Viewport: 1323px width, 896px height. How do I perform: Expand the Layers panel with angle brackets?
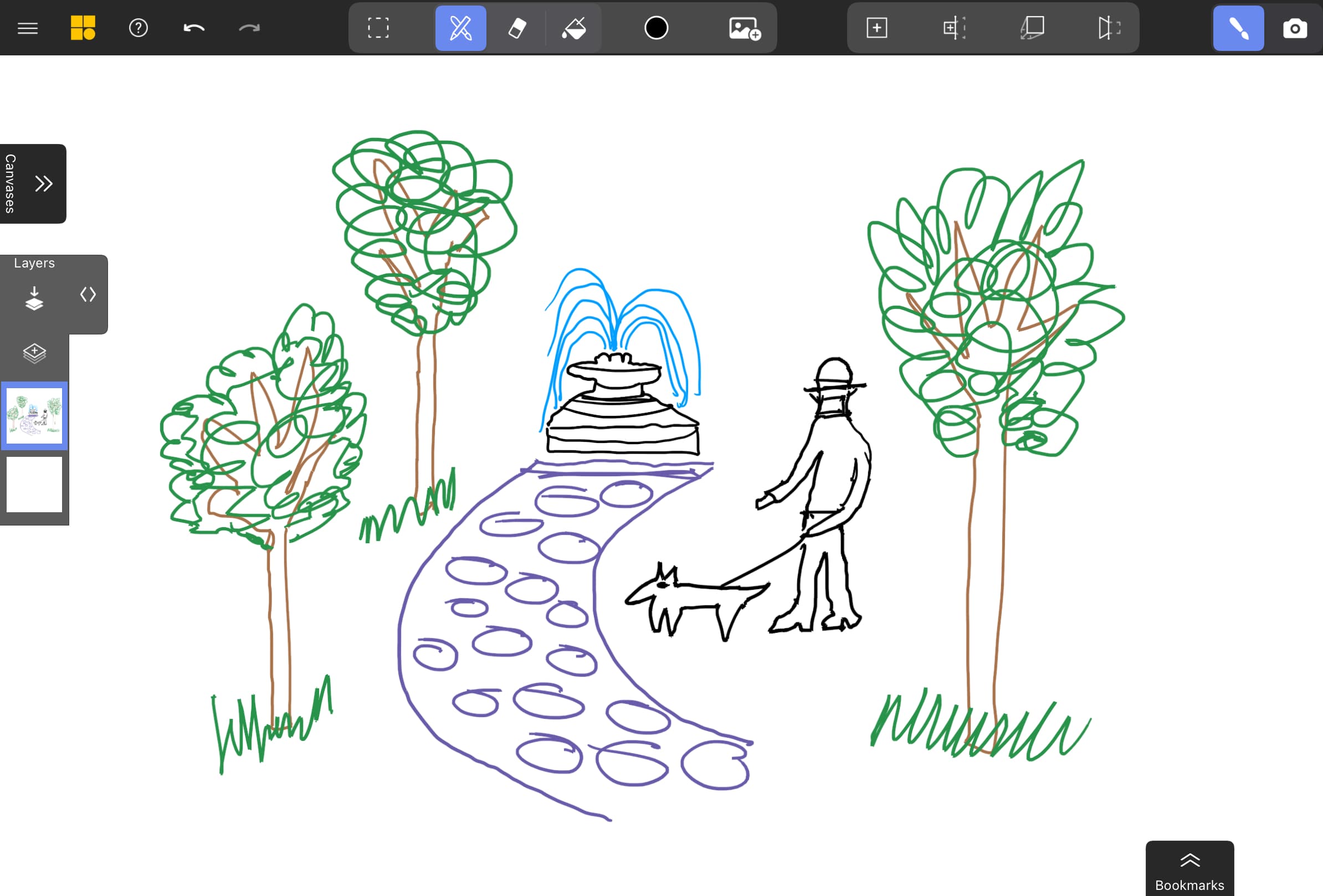88,295
